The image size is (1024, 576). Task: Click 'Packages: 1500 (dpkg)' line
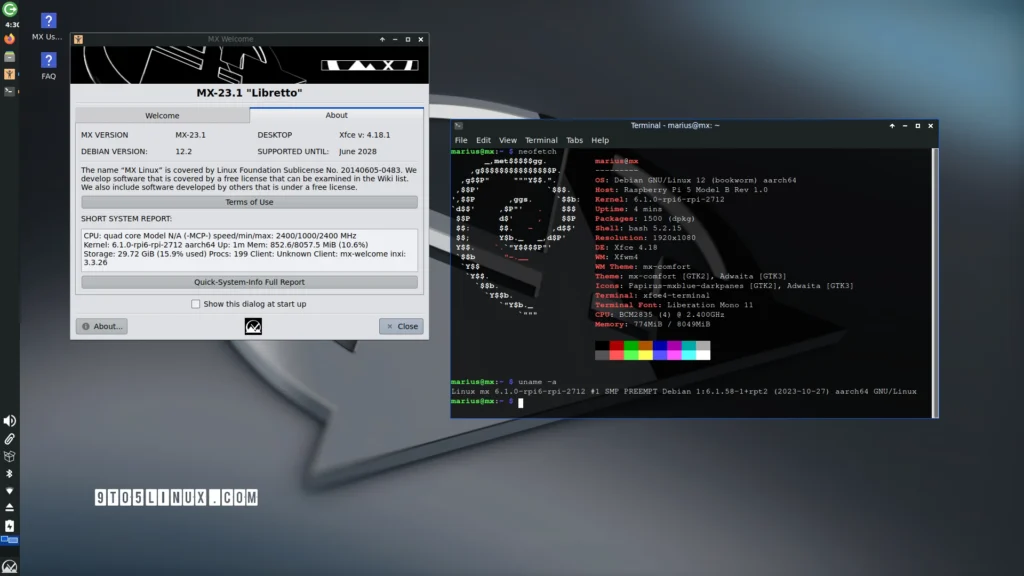pos(645,218)
